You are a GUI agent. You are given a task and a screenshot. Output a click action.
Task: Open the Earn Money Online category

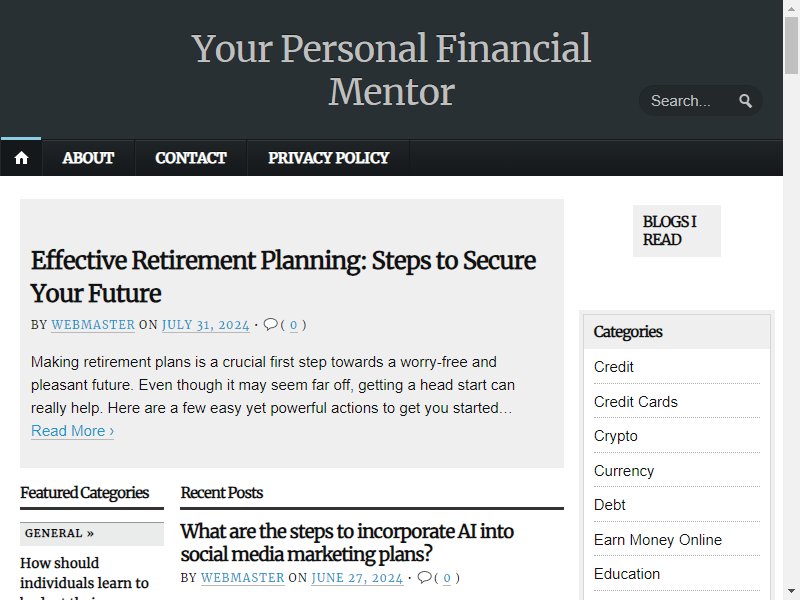[658, 540]
